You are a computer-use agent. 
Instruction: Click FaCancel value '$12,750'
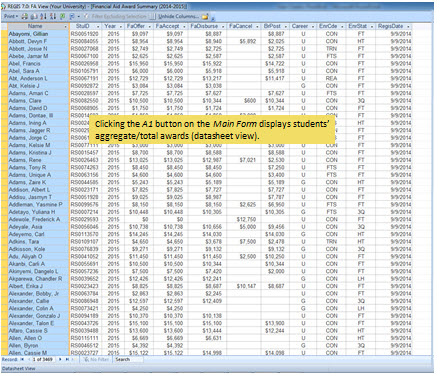(246, 219)
